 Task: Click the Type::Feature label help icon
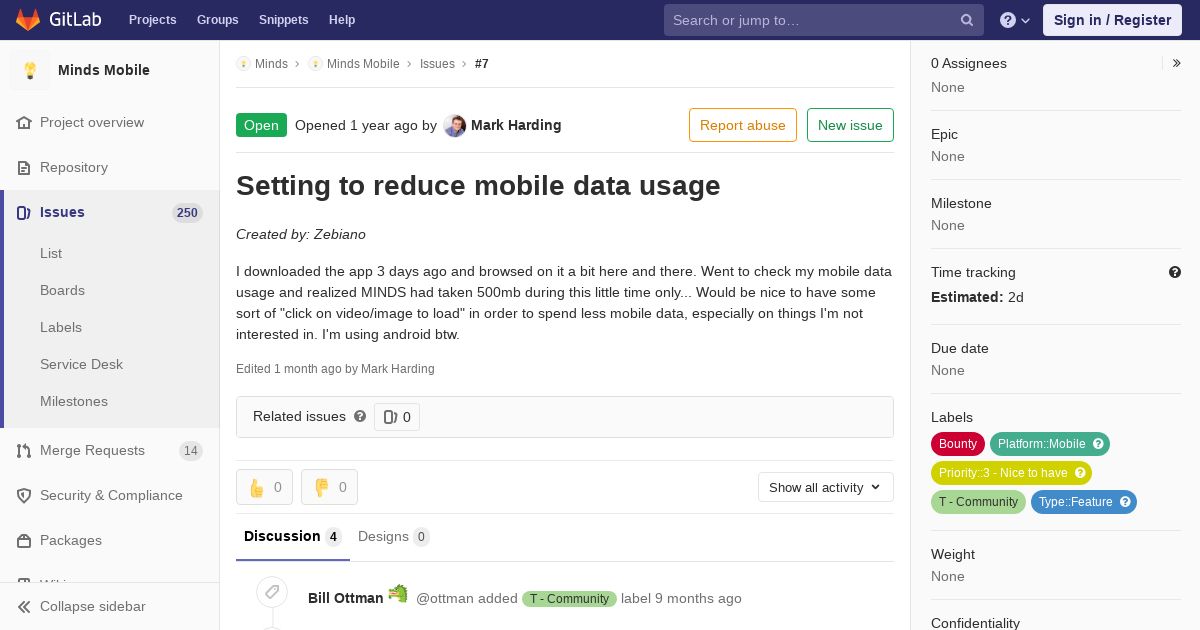[1125, 502]
